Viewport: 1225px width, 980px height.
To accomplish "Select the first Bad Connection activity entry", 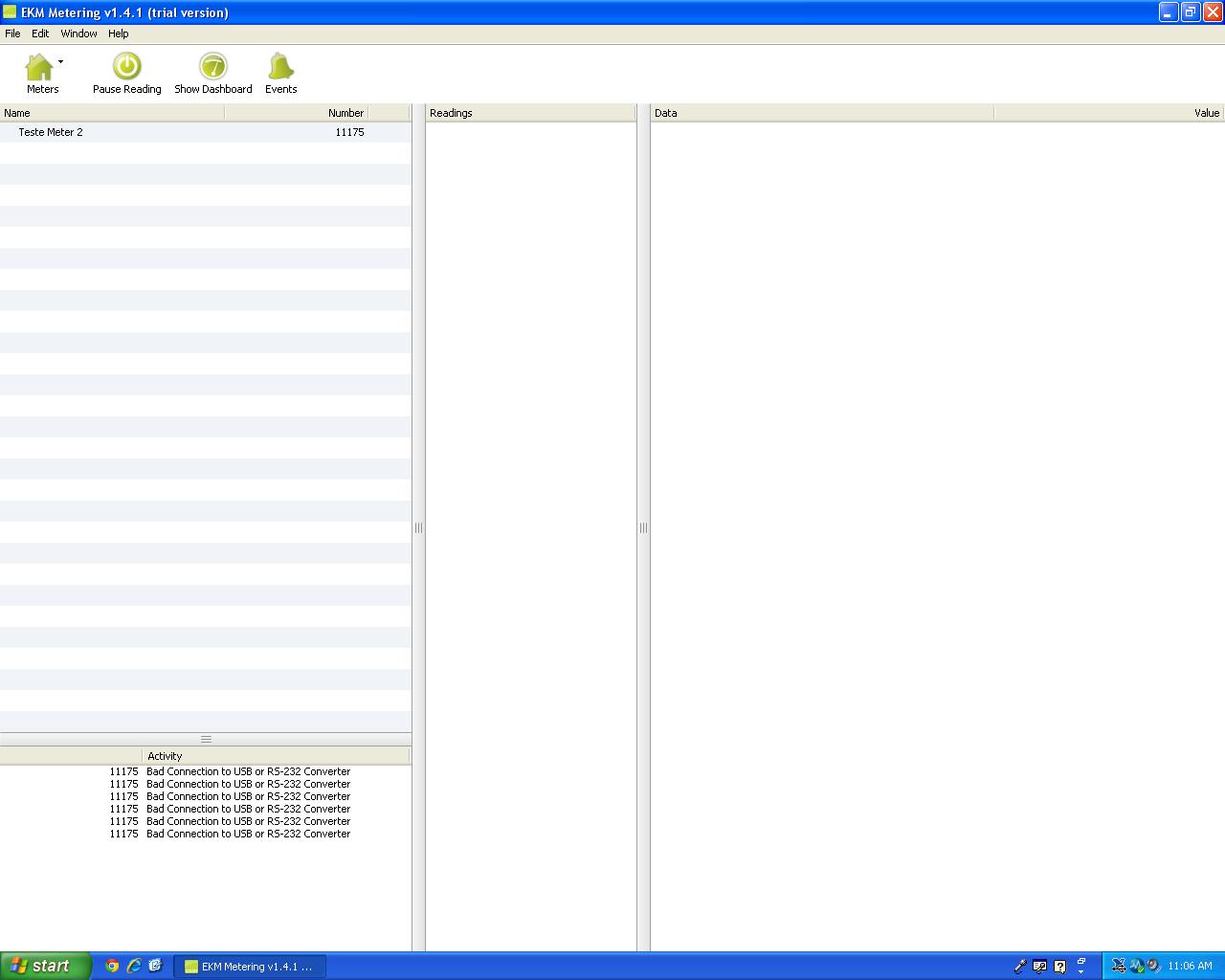I will pos(248,771).
